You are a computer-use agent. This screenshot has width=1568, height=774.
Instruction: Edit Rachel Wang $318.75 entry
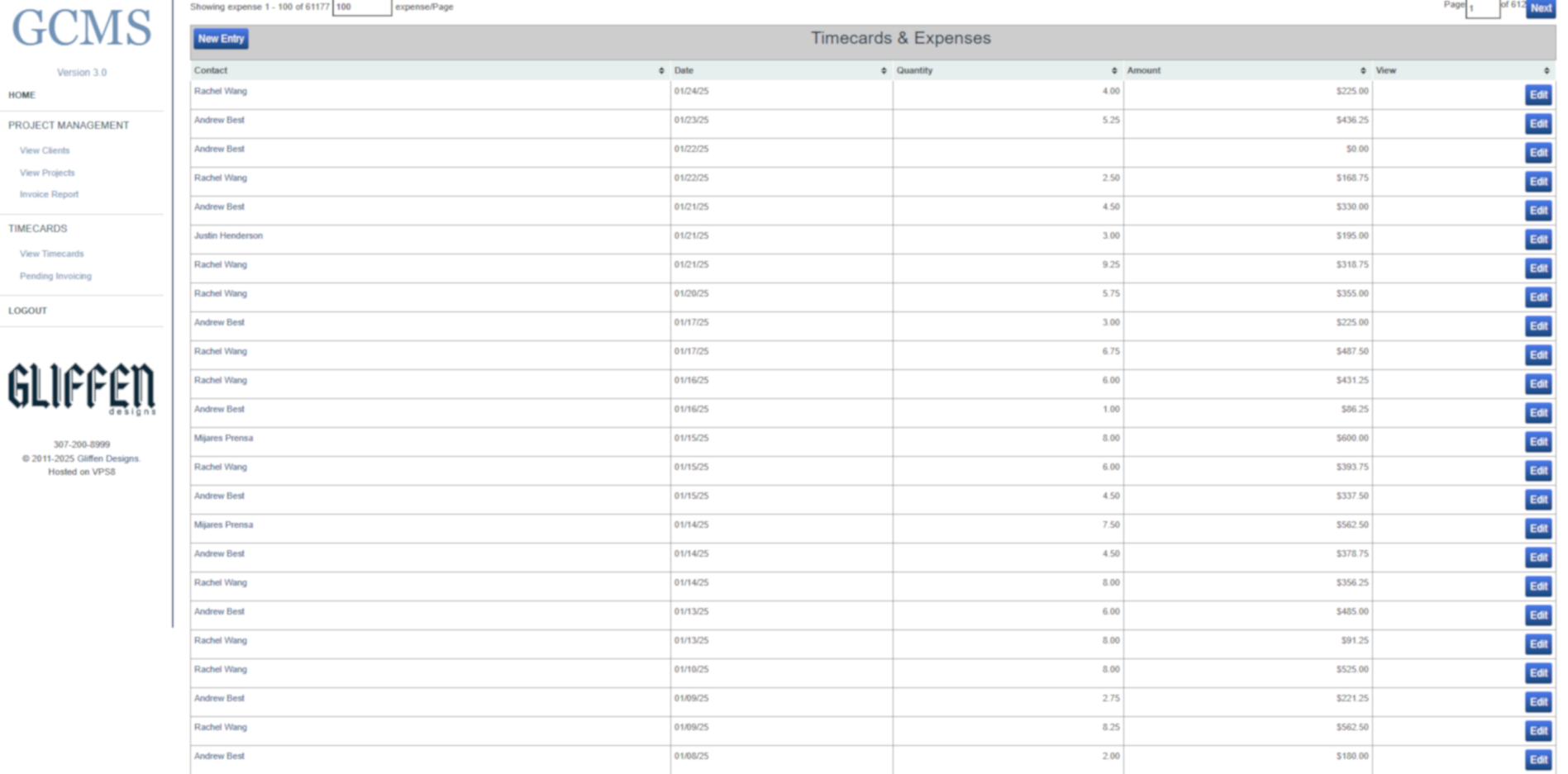1538,268
